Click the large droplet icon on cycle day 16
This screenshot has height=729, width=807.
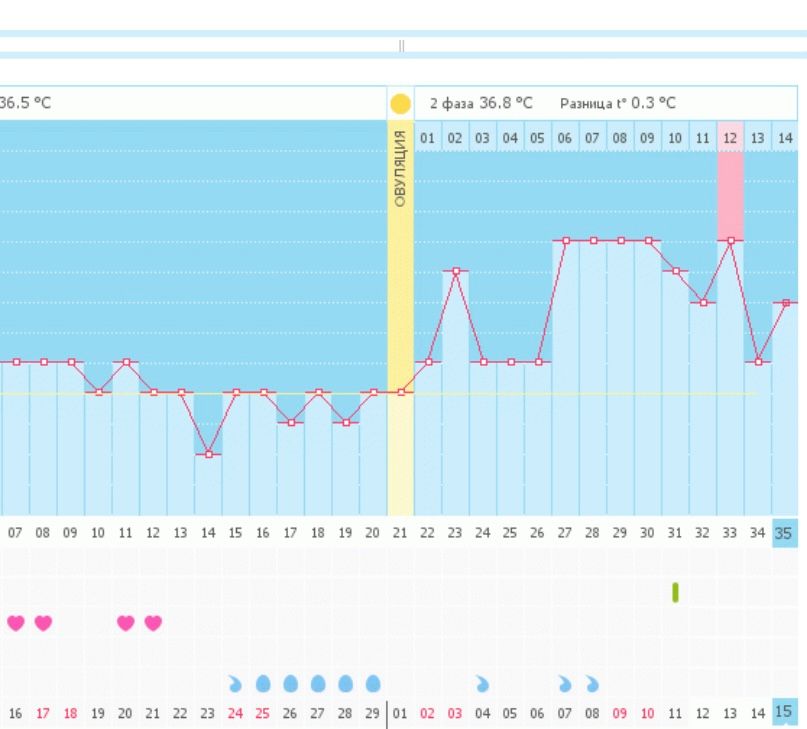tap(263, 683)
